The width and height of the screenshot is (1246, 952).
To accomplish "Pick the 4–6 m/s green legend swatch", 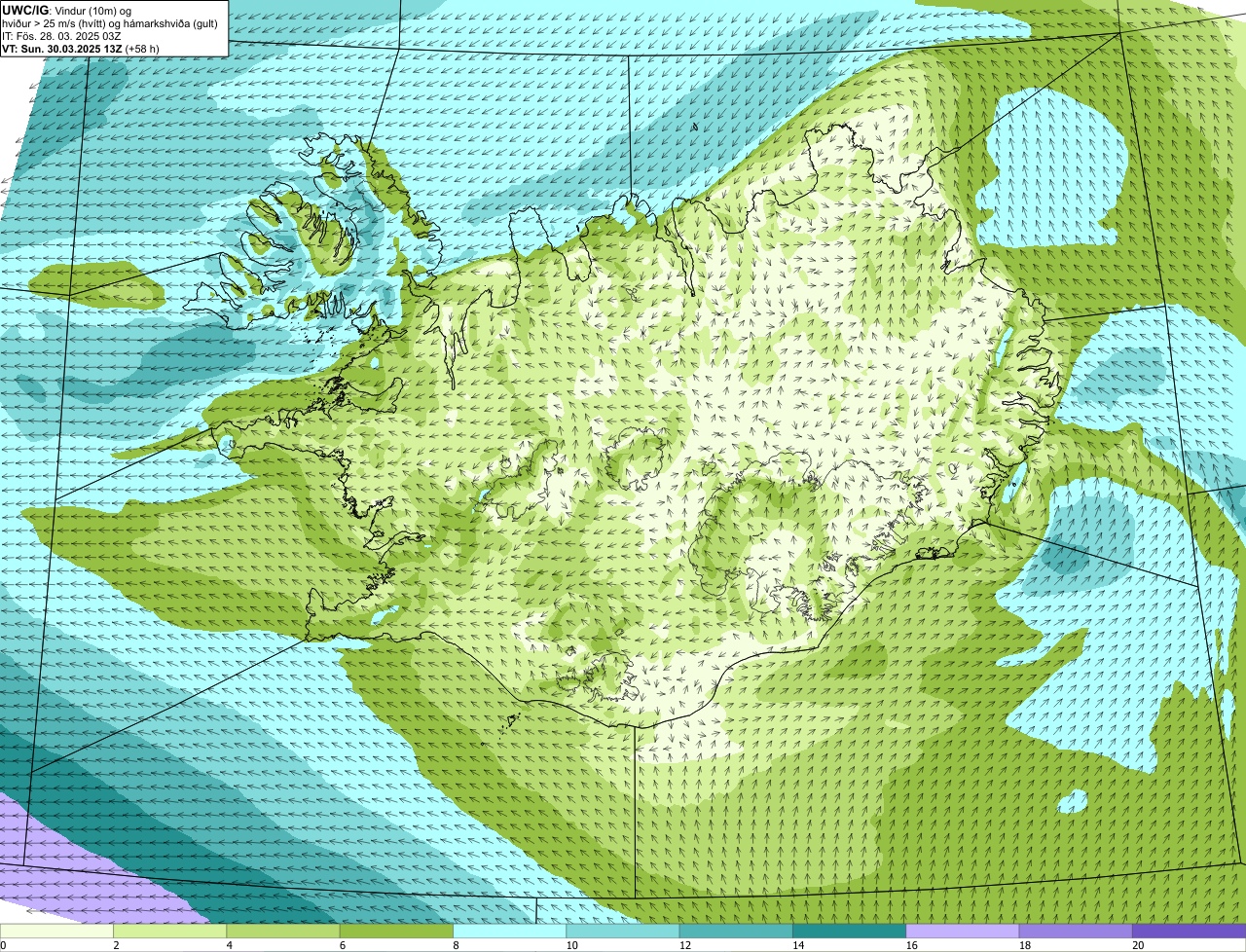I will point(283,931).
